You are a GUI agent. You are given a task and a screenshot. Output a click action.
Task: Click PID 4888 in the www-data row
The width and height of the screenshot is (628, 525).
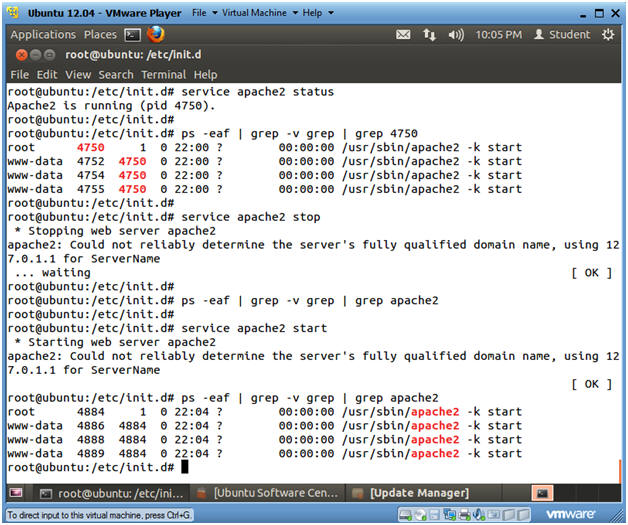click(x=91, y=440)
